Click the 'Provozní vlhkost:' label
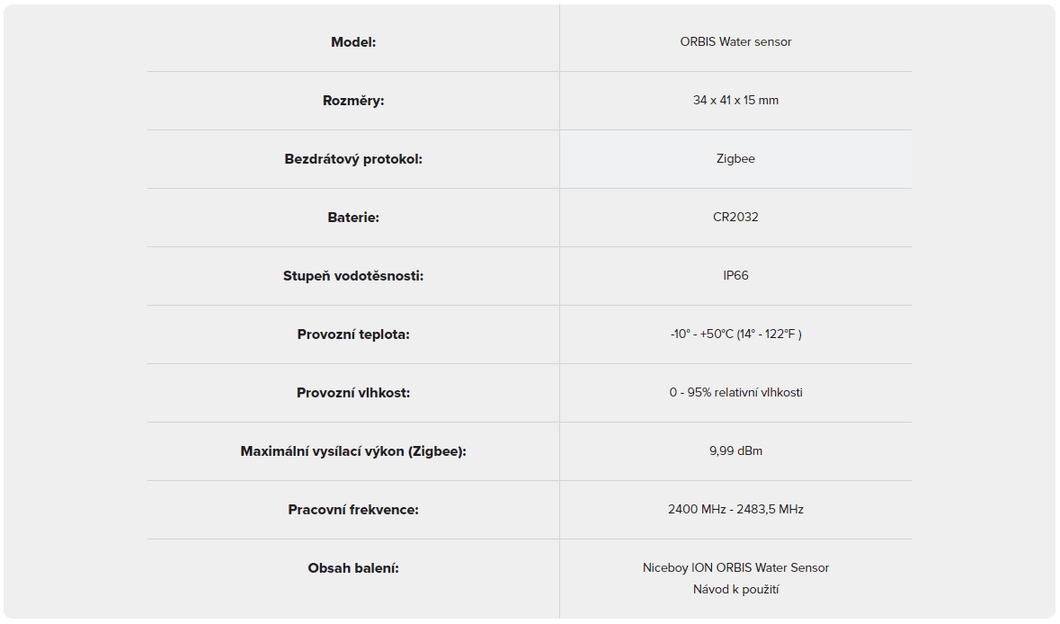 pos(353,393)
